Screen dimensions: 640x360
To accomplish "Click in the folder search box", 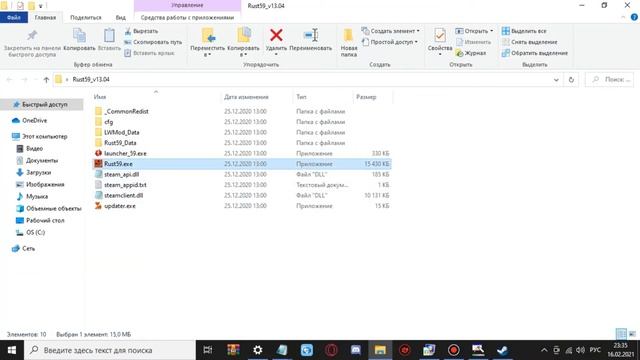I will [610, 80].
